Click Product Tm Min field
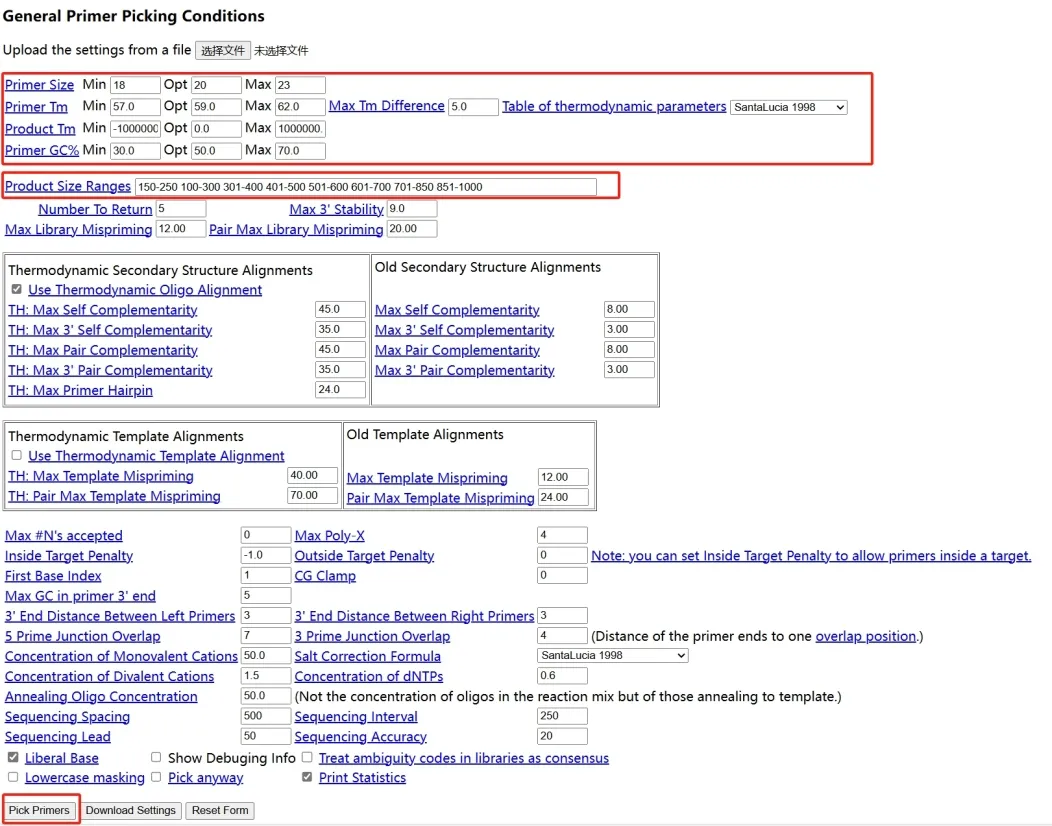Viewport: 1052px width, 826px height. [135, 129]
